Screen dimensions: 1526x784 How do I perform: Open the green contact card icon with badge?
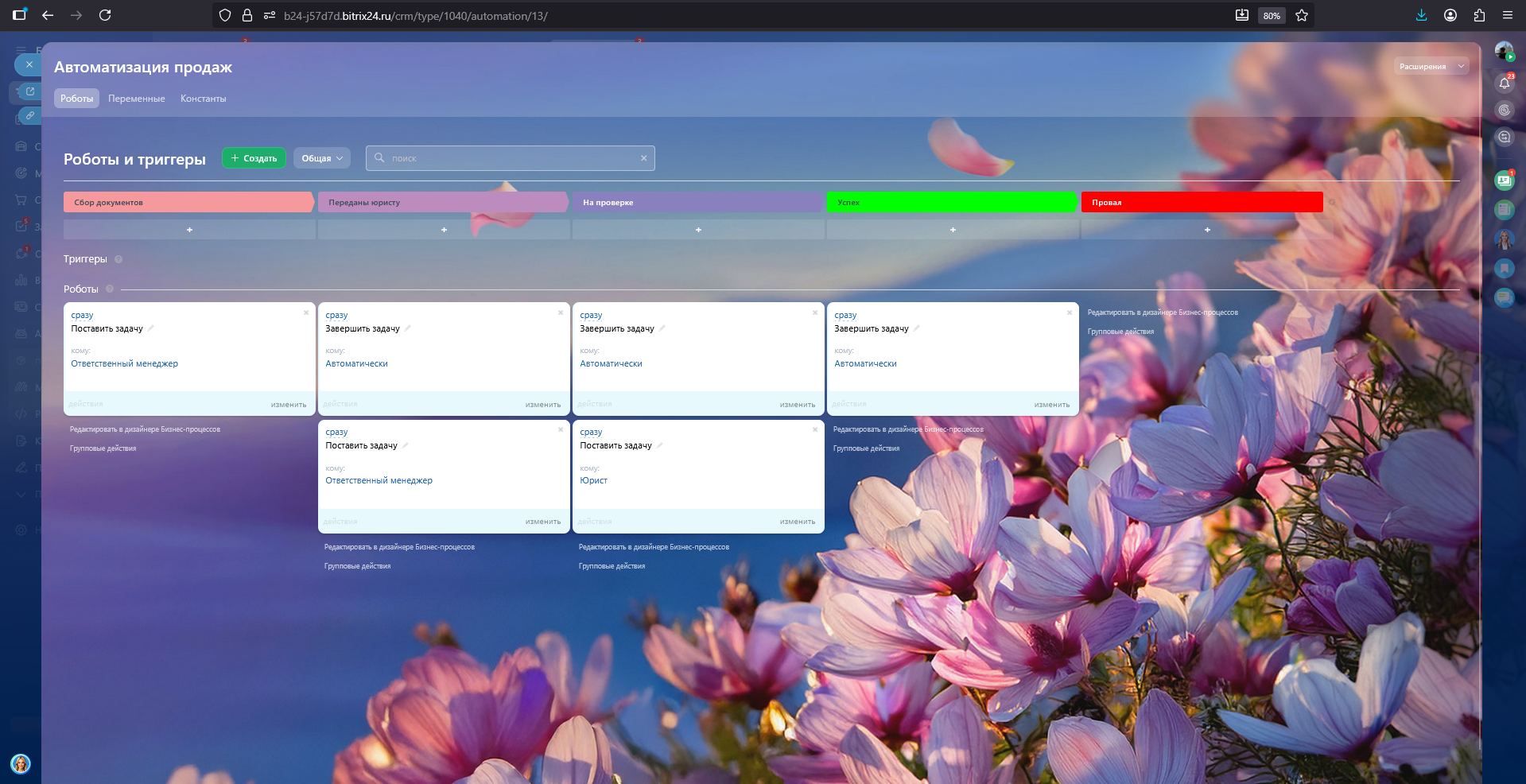pos(1504,180)
